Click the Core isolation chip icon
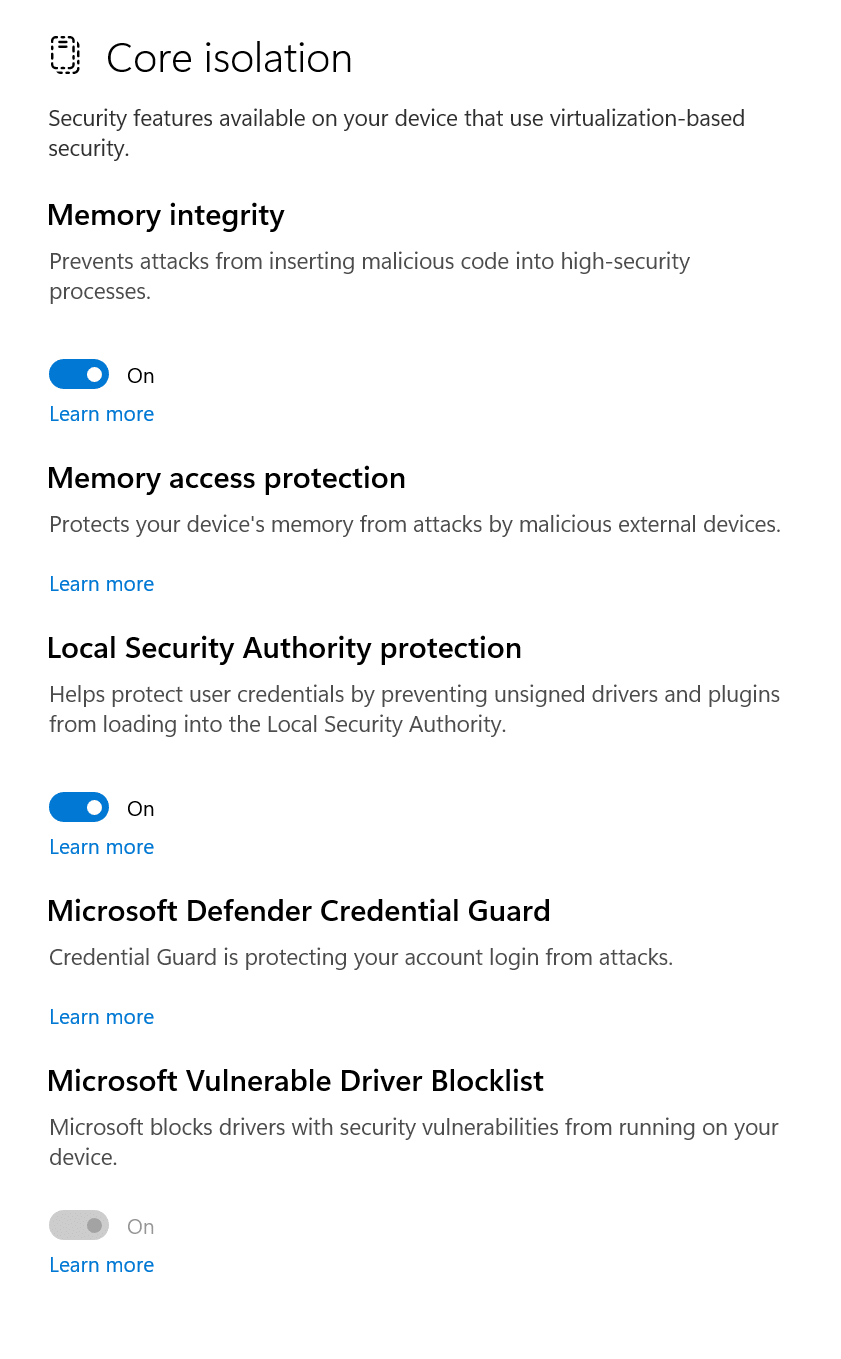The image size is (841, 1359). 65,55
